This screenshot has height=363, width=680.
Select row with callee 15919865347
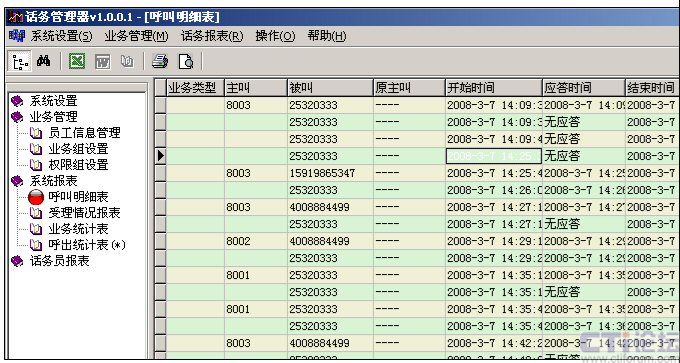[416, 173]
